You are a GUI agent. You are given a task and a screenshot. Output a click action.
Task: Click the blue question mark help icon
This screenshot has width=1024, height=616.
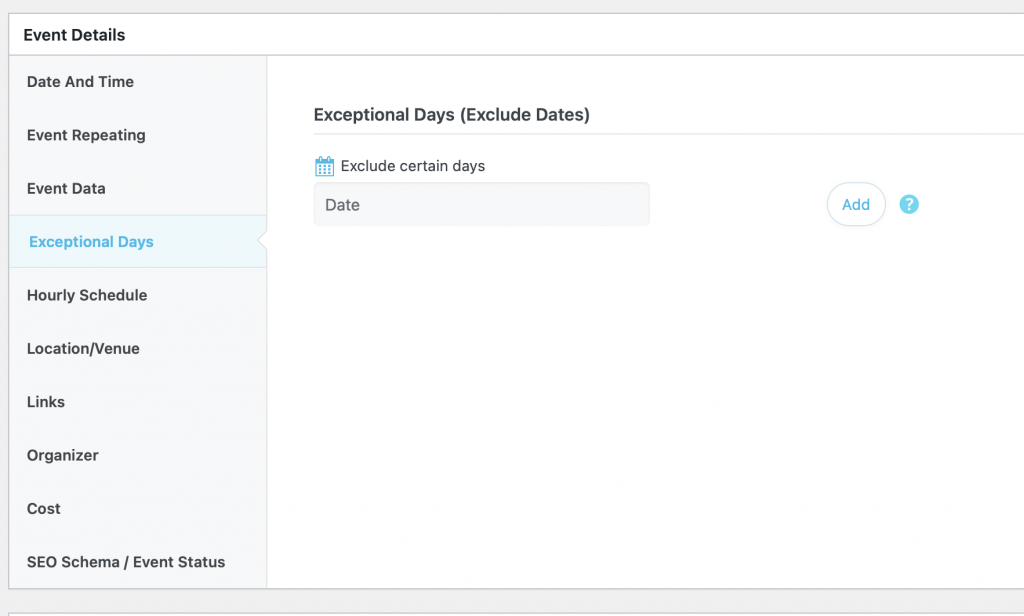908,204
